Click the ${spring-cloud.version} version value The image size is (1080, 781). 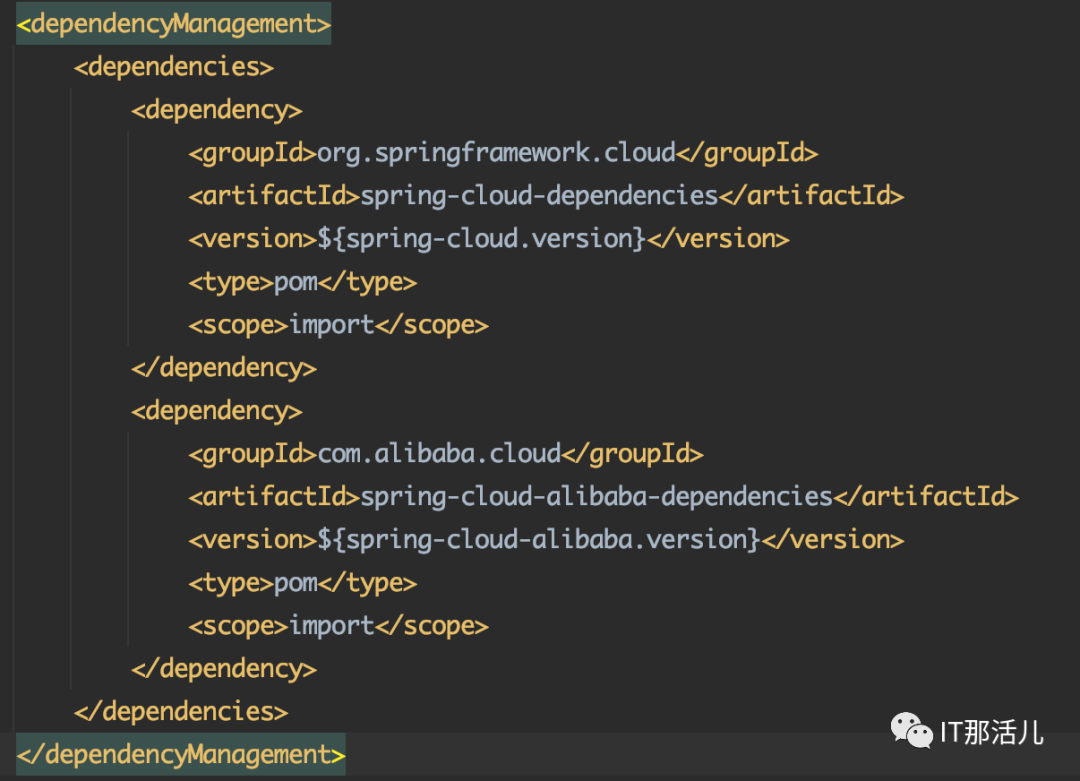click(x=481, y=239)
